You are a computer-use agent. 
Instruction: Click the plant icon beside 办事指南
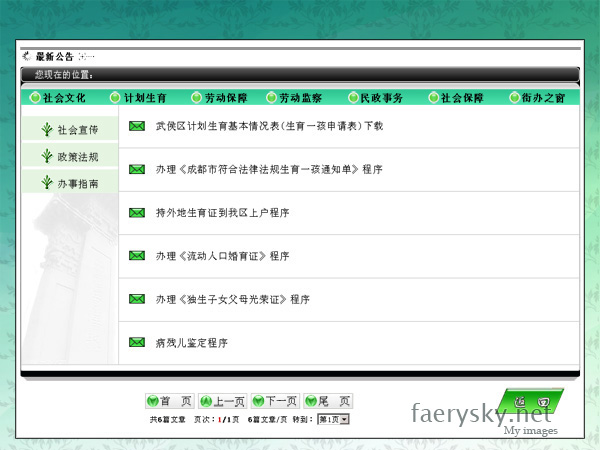click(46, 183)
